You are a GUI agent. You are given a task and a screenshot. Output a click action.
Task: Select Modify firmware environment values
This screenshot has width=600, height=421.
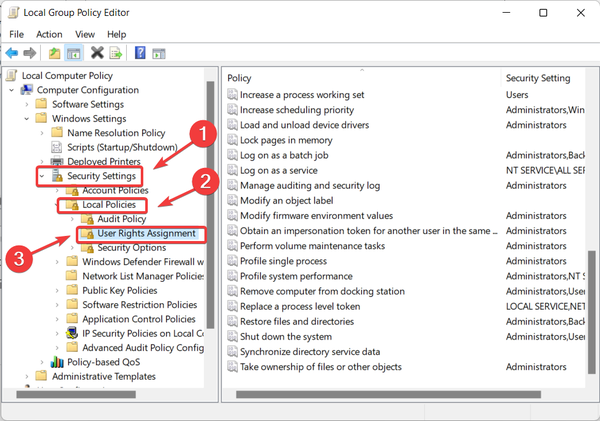[316, 215]
